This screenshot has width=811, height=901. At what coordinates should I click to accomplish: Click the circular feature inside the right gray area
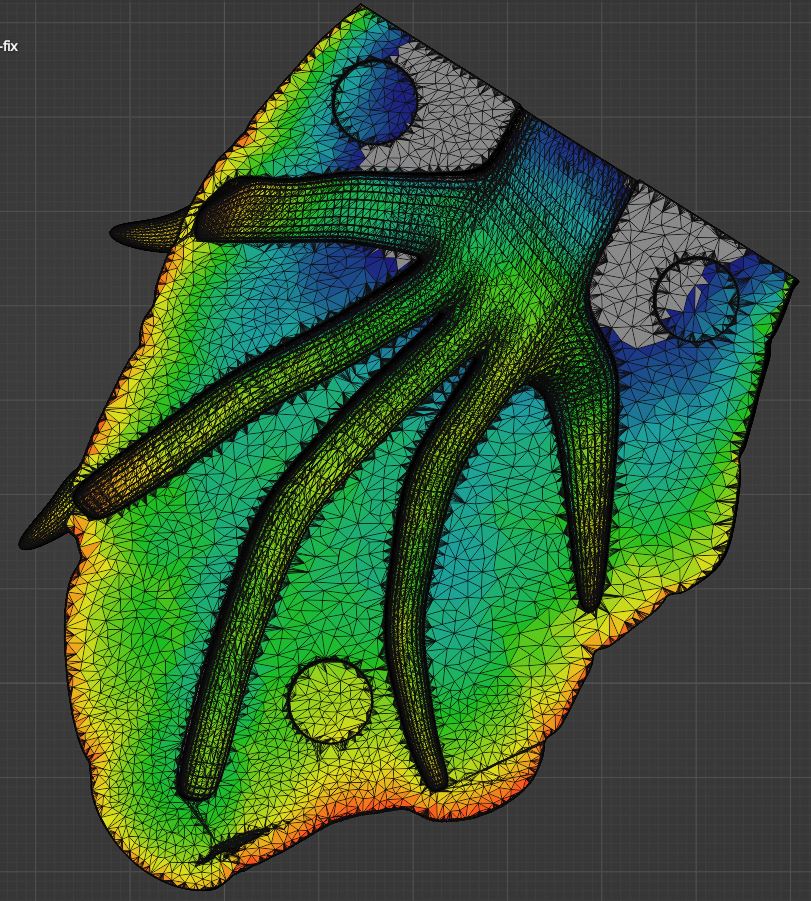tap(696, 301)
